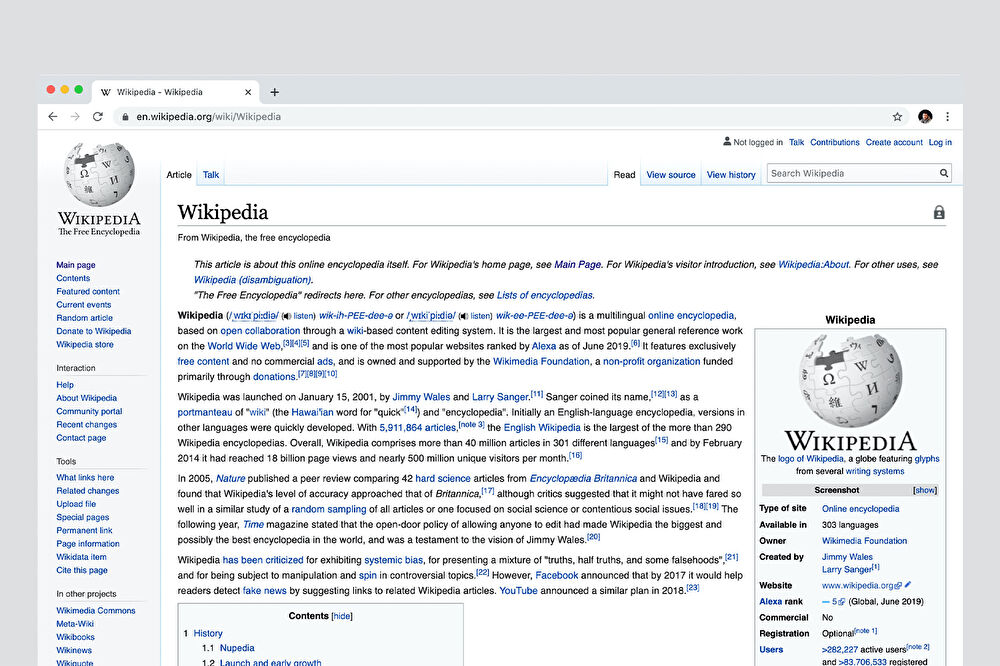Click the Log in link

(x=940, y=142)
